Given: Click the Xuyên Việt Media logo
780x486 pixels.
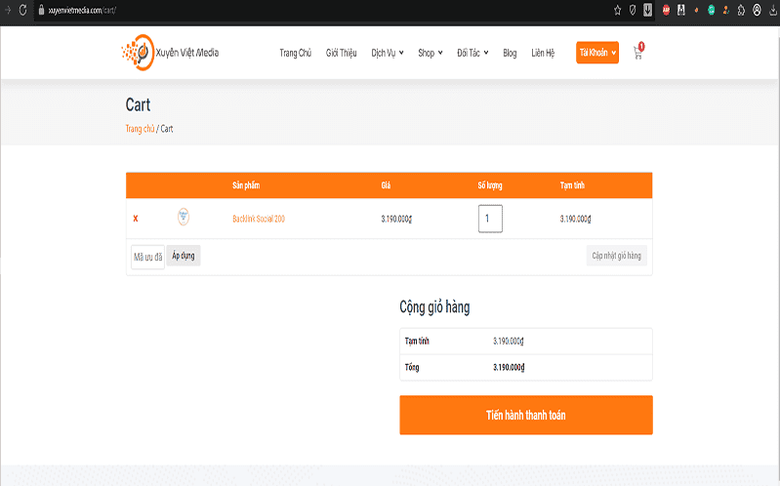Looking at the screenshot, I should (170, 52).
